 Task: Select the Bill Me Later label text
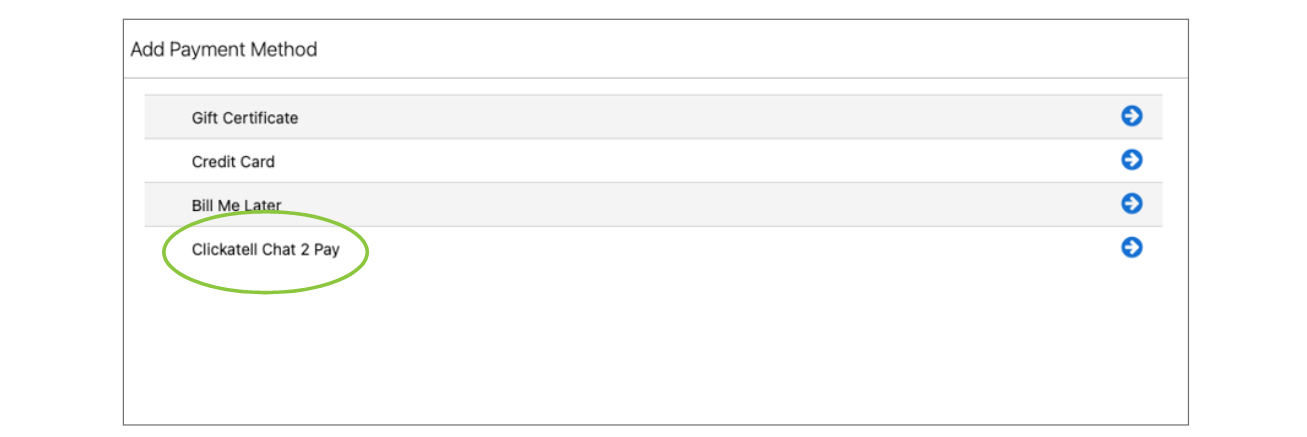click(237, 205)
